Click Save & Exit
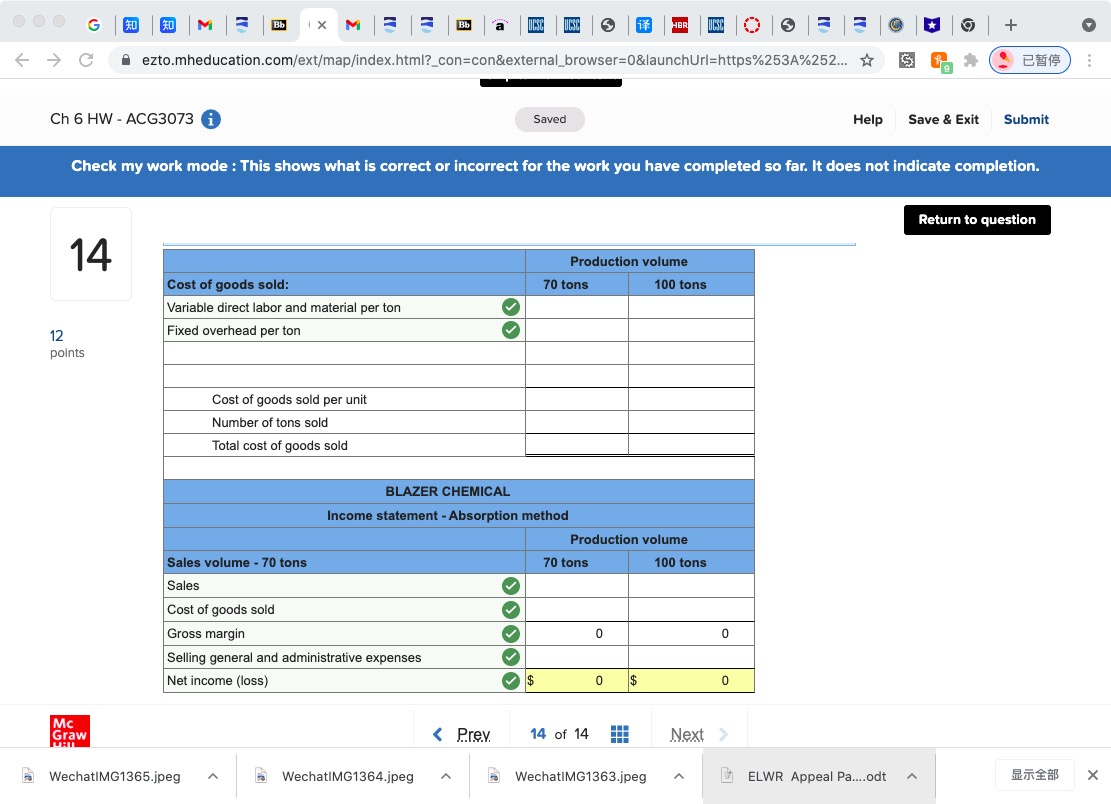 [943, 119]
